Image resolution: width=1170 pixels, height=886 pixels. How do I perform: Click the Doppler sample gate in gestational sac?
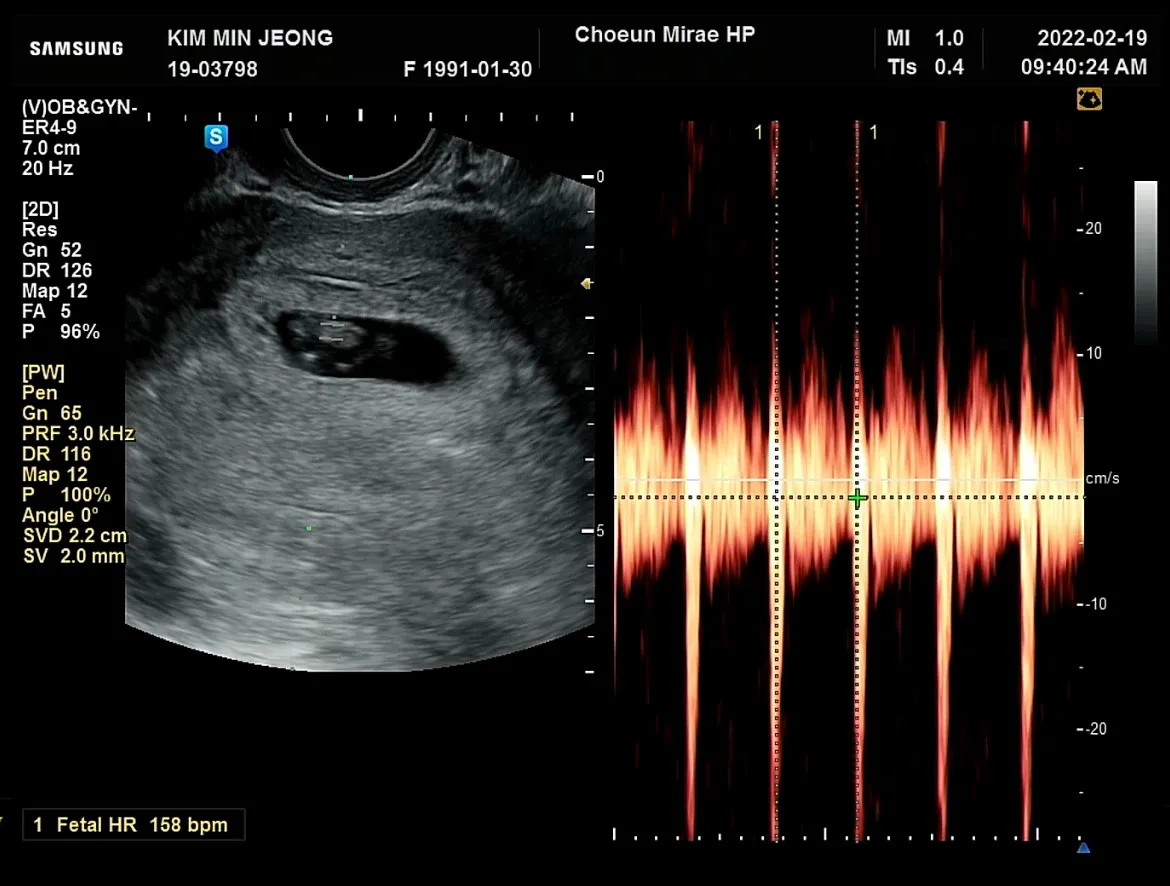tap(334, 331)
